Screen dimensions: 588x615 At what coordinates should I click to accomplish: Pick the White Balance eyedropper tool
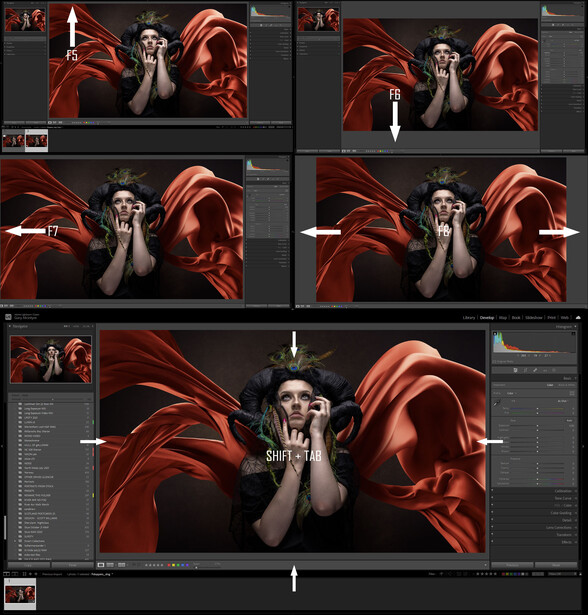coord(497,403)
